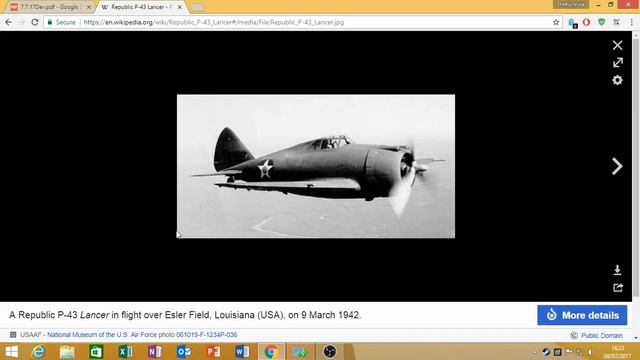The height and width of the screenshot is (360, 640).
Task: Click the system clock showing 14:23
Action: pyautogui.click(x=617, y=352)
